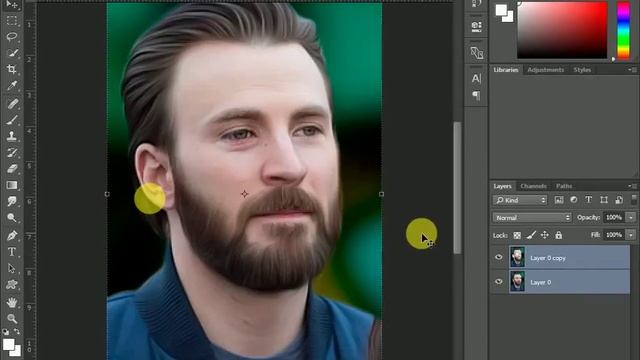Select the Zoom tool in toolbar
Image resolution: width=640 pixels, height=360 pixels.
click(x=12, y=318)
